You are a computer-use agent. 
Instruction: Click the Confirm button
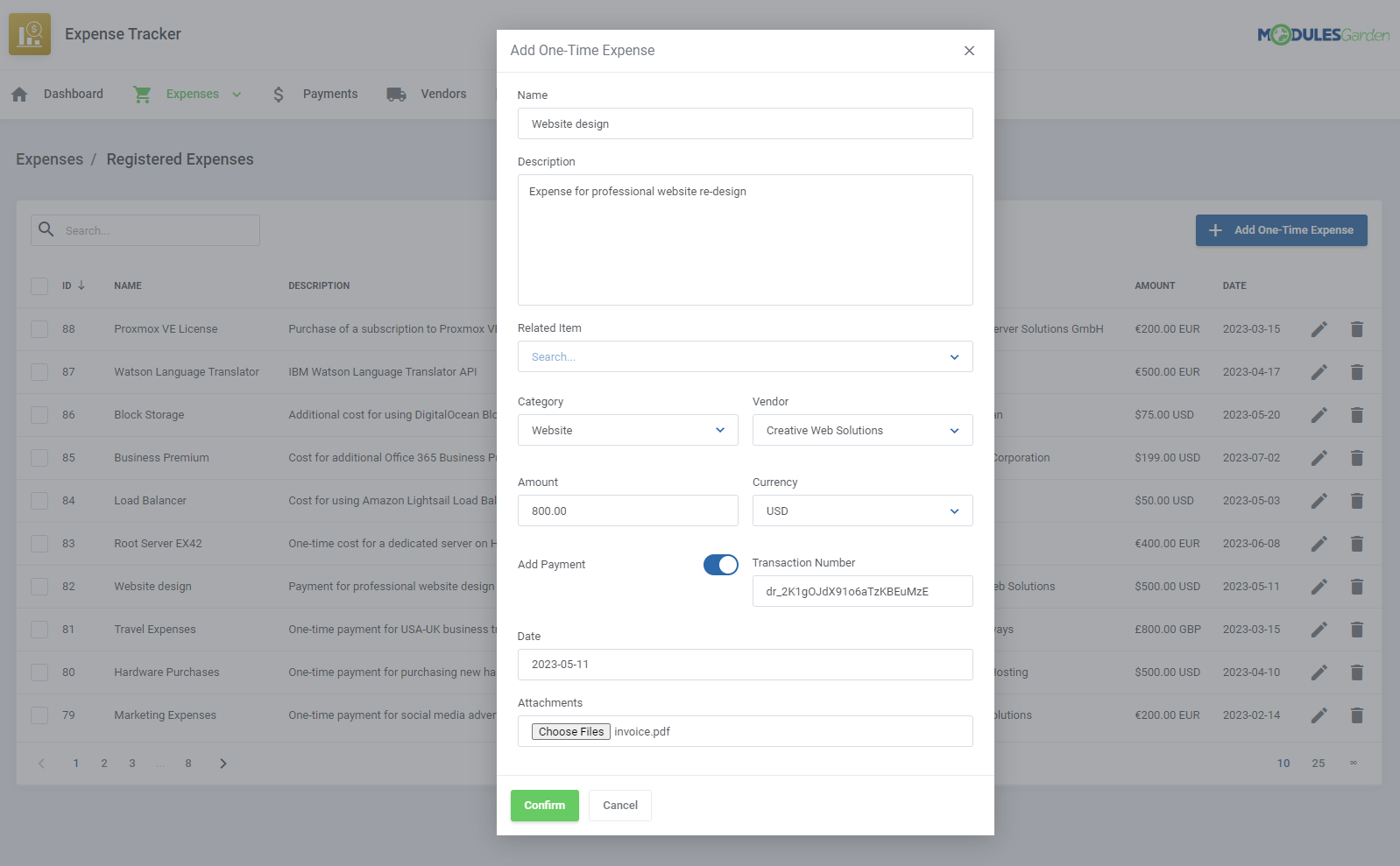[544, 806]
